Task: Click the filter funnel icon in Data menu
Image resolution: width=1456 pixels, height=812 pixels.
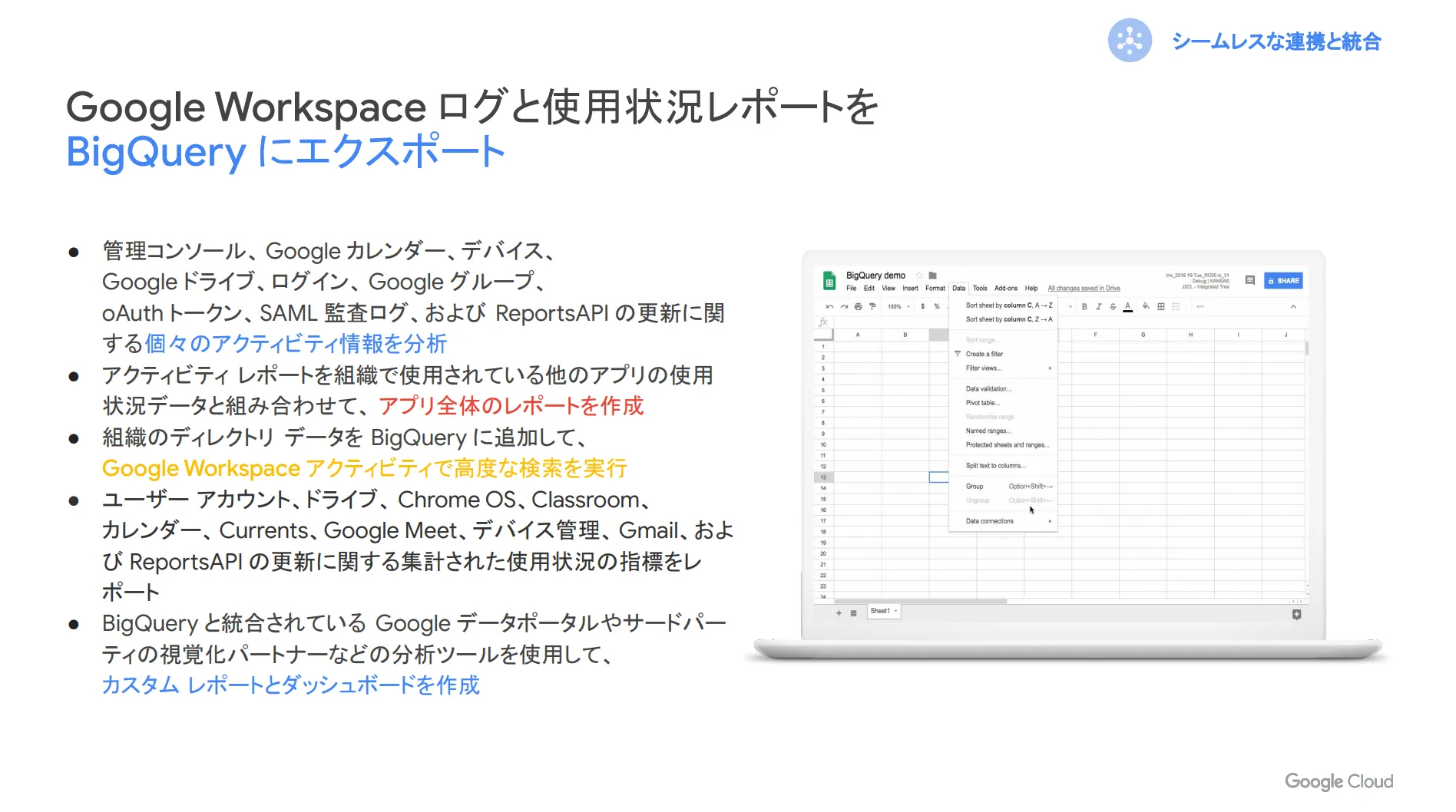Action: [958, 354]
